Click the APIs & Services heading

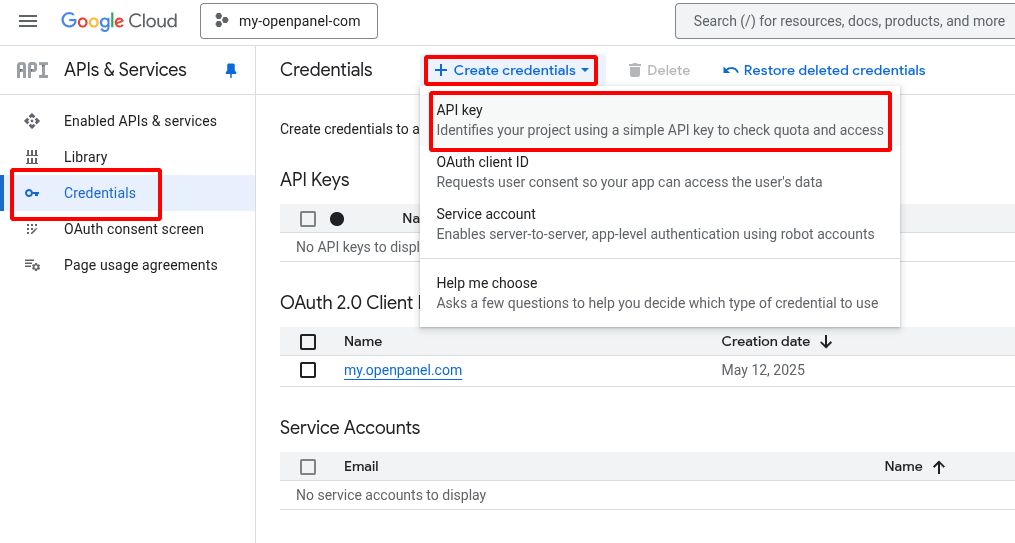125,70
